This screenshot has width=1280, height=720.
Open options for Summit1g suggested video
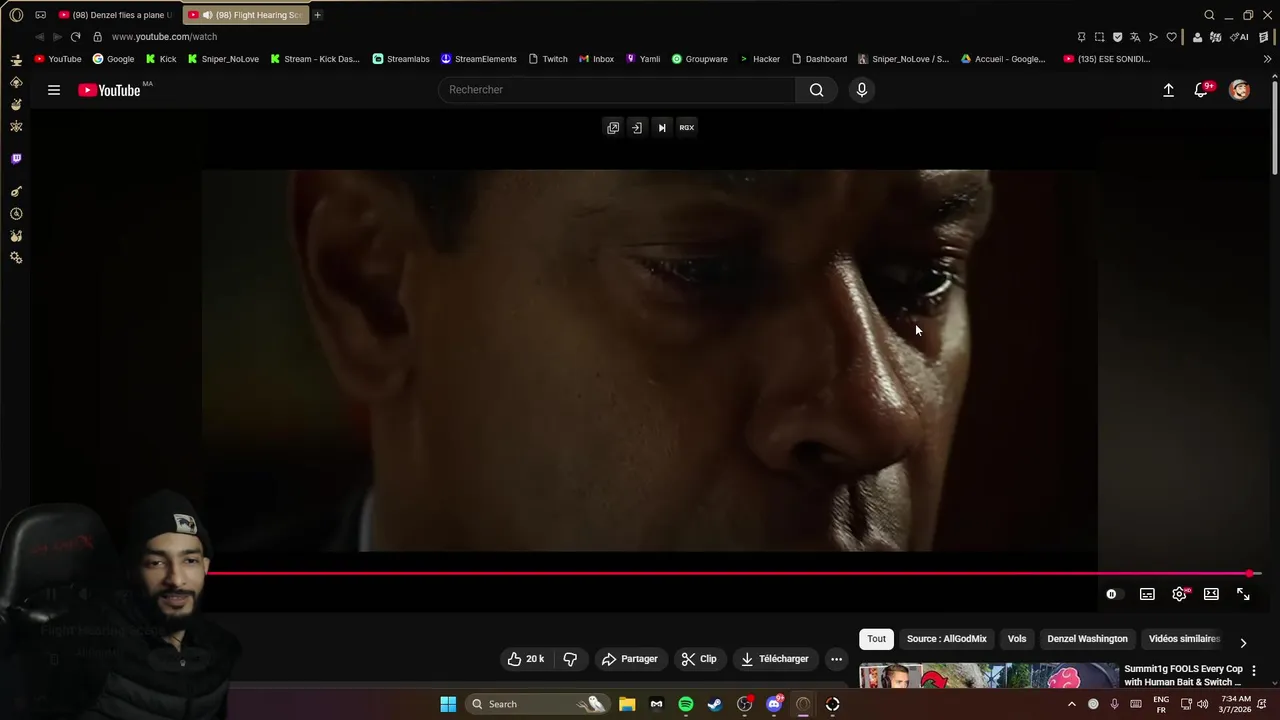pos(1254,671)
